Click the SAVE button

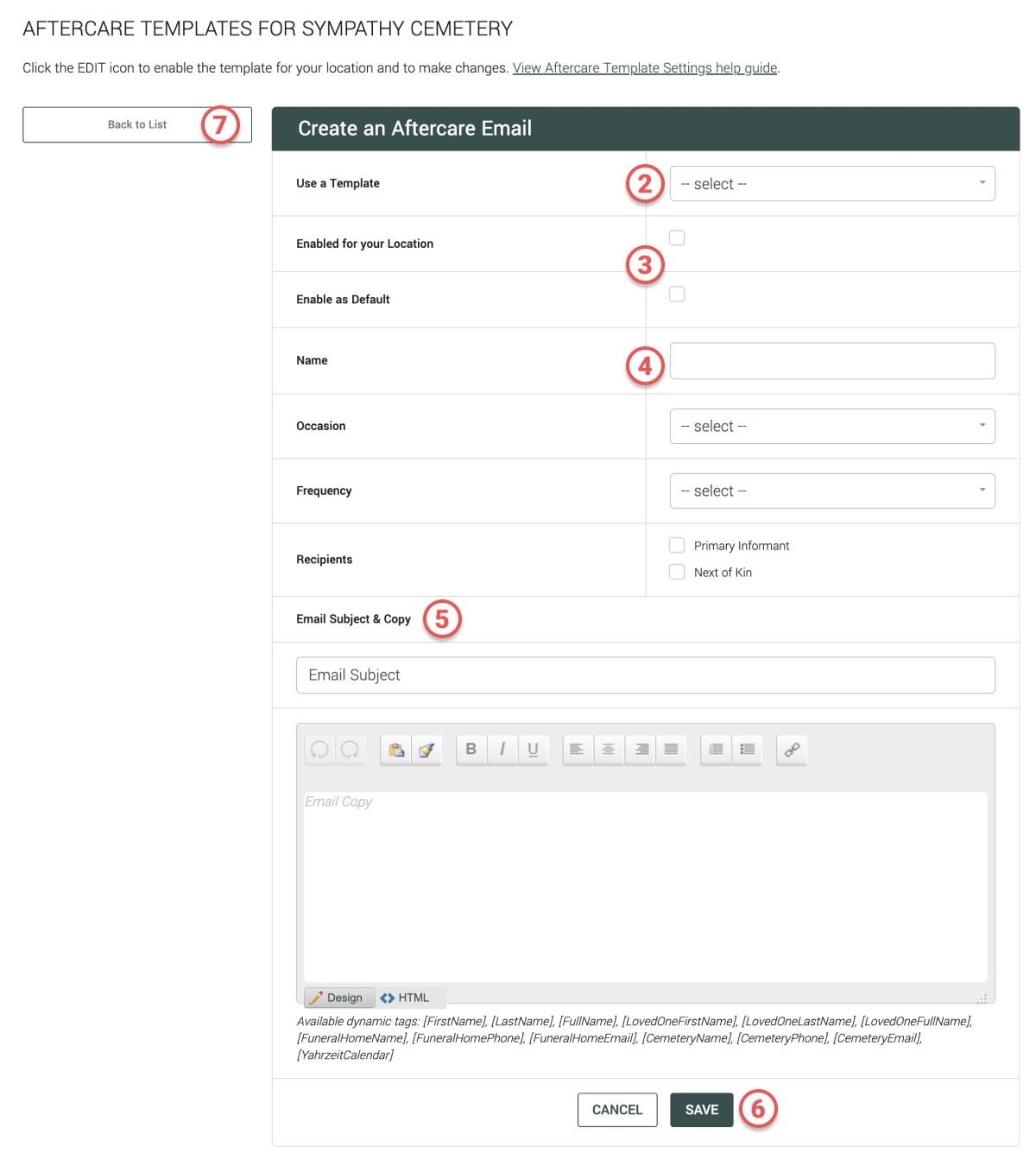[x=702, y=1110]
